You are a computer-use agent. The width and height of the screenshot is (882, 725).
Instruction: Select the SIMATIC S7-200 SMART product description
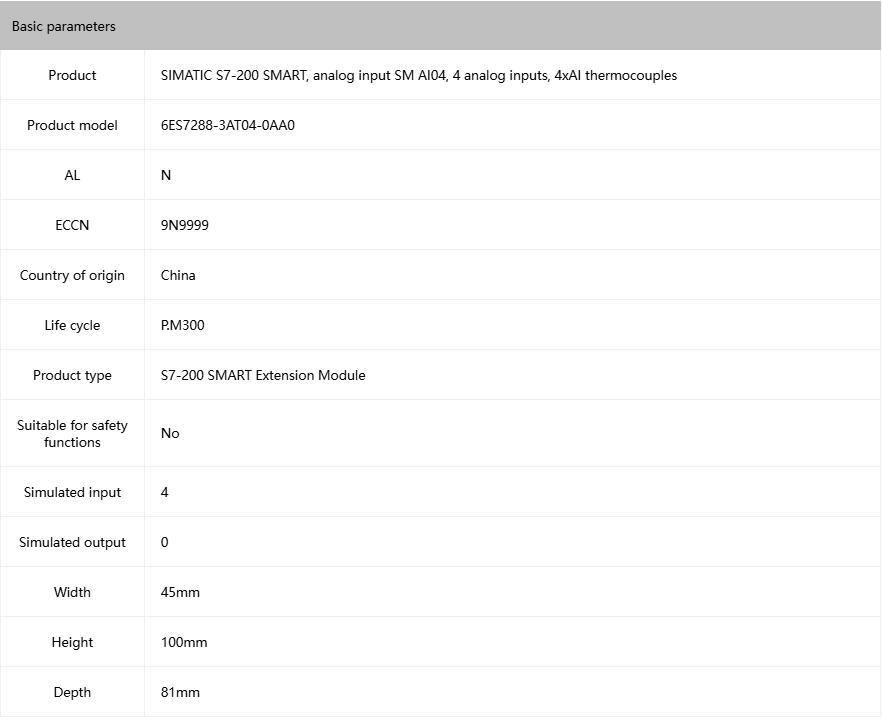418,75
